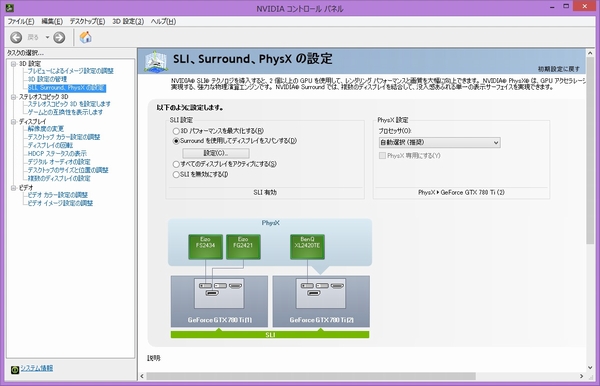The image size is (600, 386).
Task: Select SLI, Surround, PhysX tree item
Action: click(67, 88)
